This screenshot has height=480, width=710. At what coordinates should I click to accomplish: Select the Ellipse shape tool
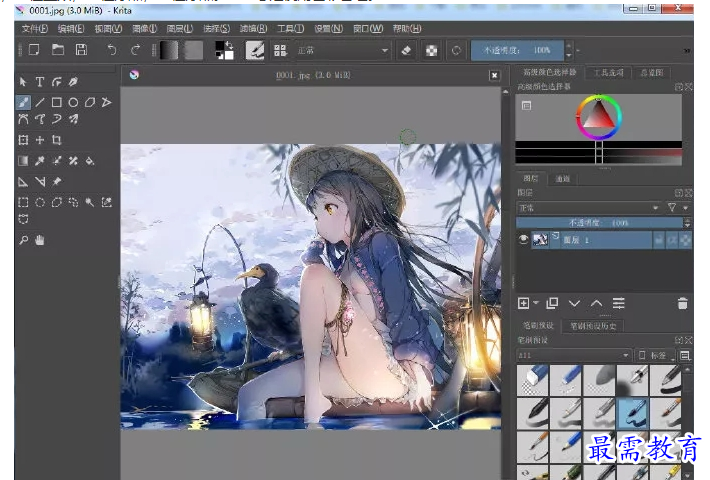73,102
